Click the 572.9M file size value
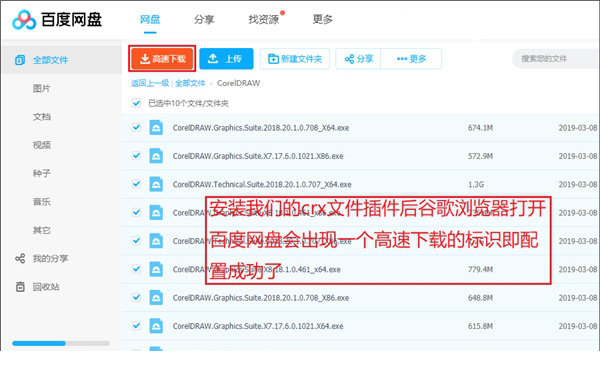 click(480, 156)
